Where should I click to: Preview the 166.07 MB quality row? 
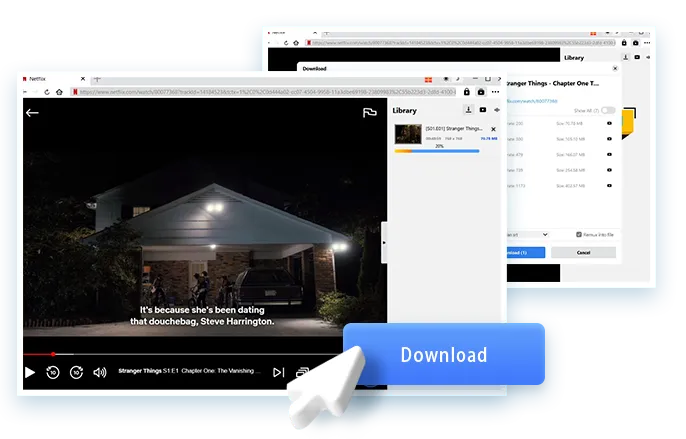point(609,155)
